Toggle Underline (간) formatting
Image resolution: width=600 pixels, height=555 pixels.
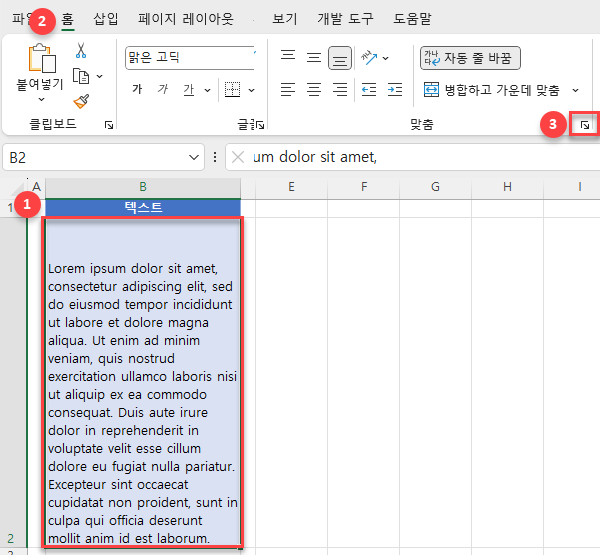tap(189, 90)
